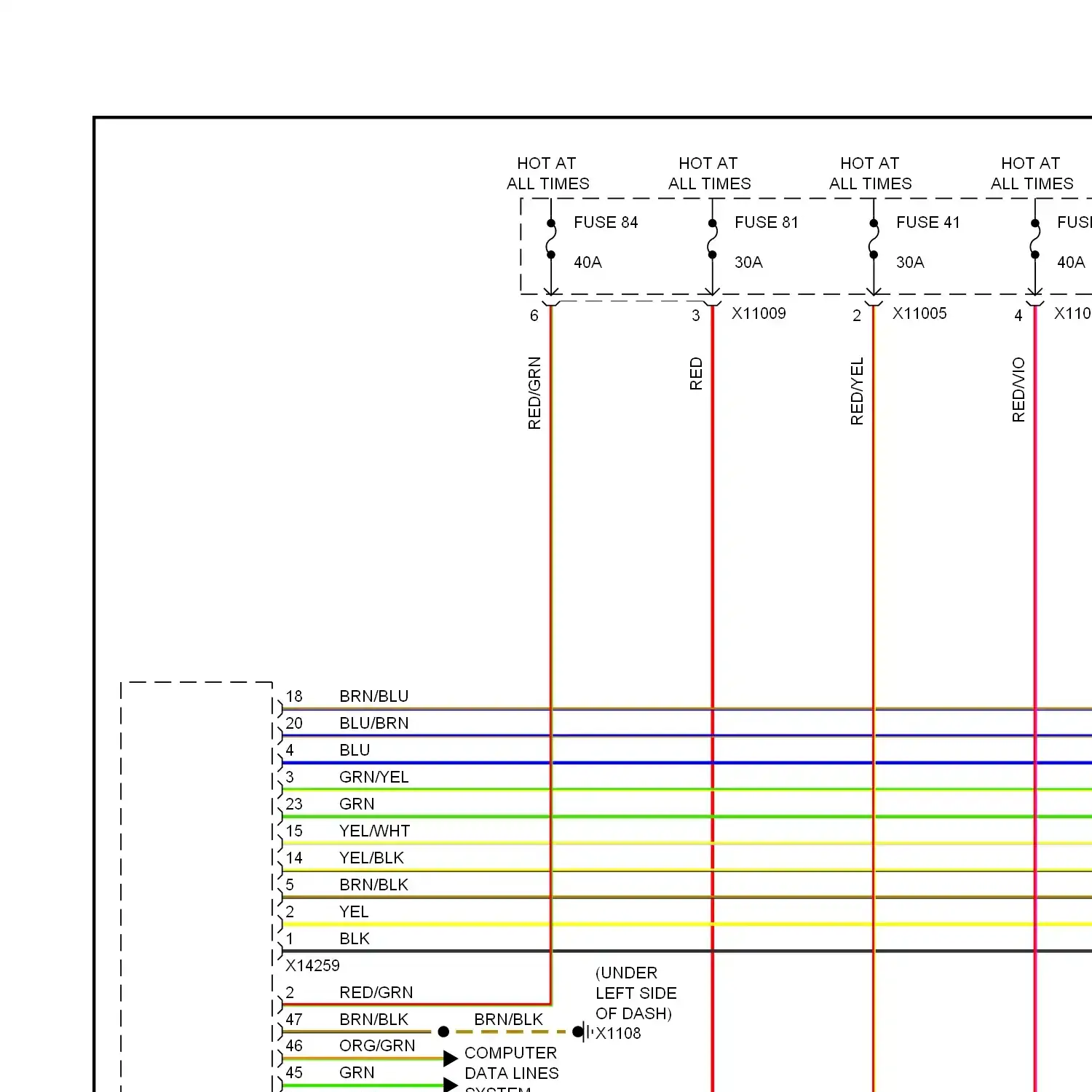This screenshot has height=1092, width=1092.
Task: Click the BRN/BLK label at pin 47
Action: pos(374,1019)
